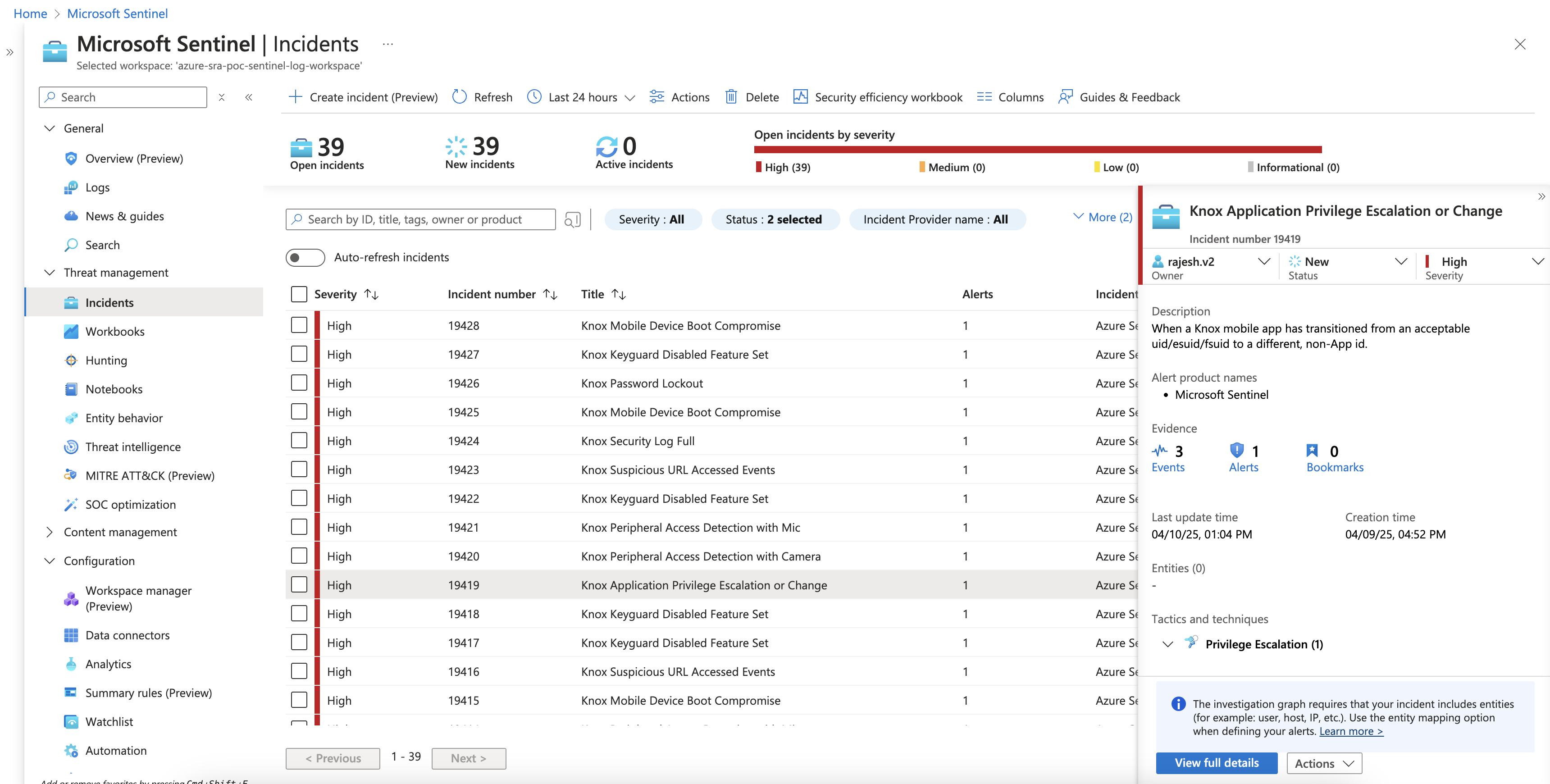Open the Workbooks section
1550x784 pixels.
[114, 331]
